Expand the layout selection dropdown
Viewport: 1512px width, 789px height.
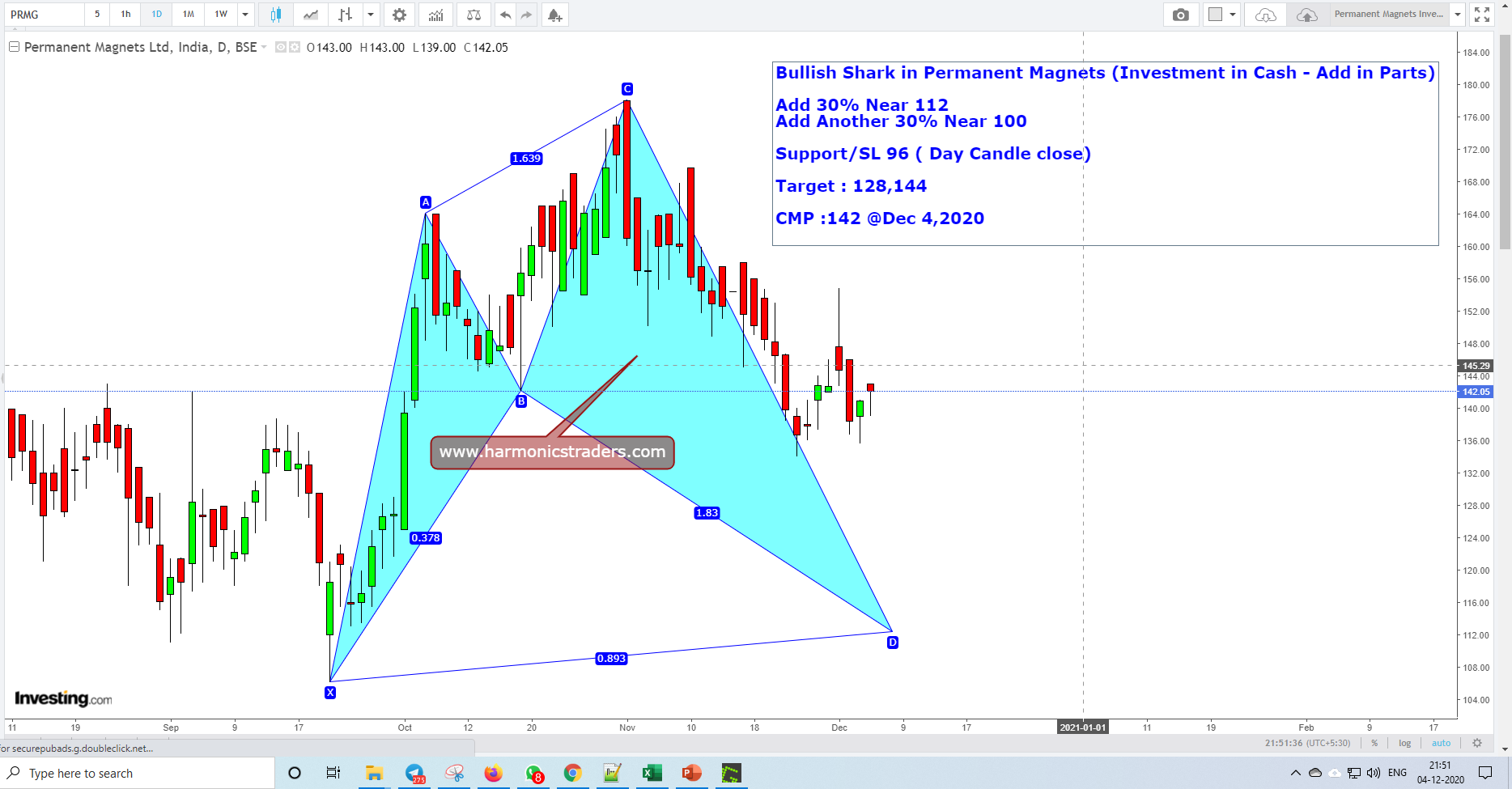tap(1233, 15)
